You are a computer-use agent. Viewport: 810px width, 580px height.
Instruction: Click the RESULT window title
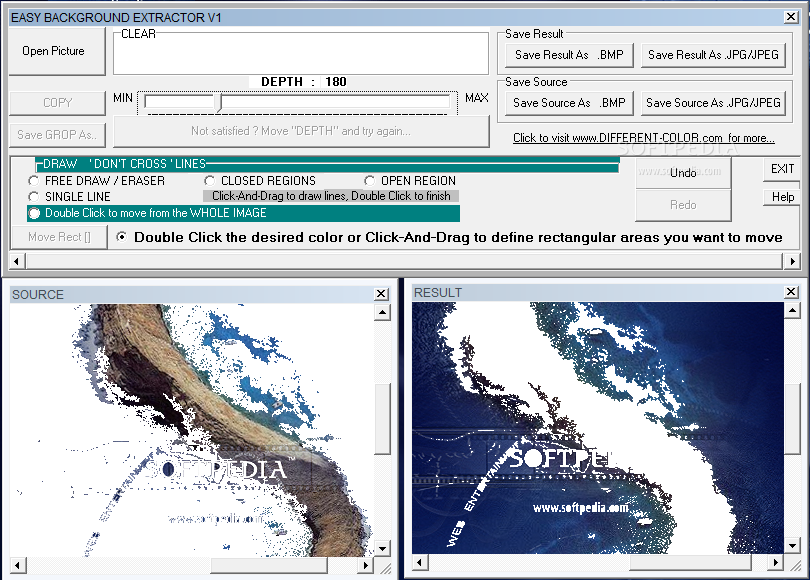tap(438, 292)
